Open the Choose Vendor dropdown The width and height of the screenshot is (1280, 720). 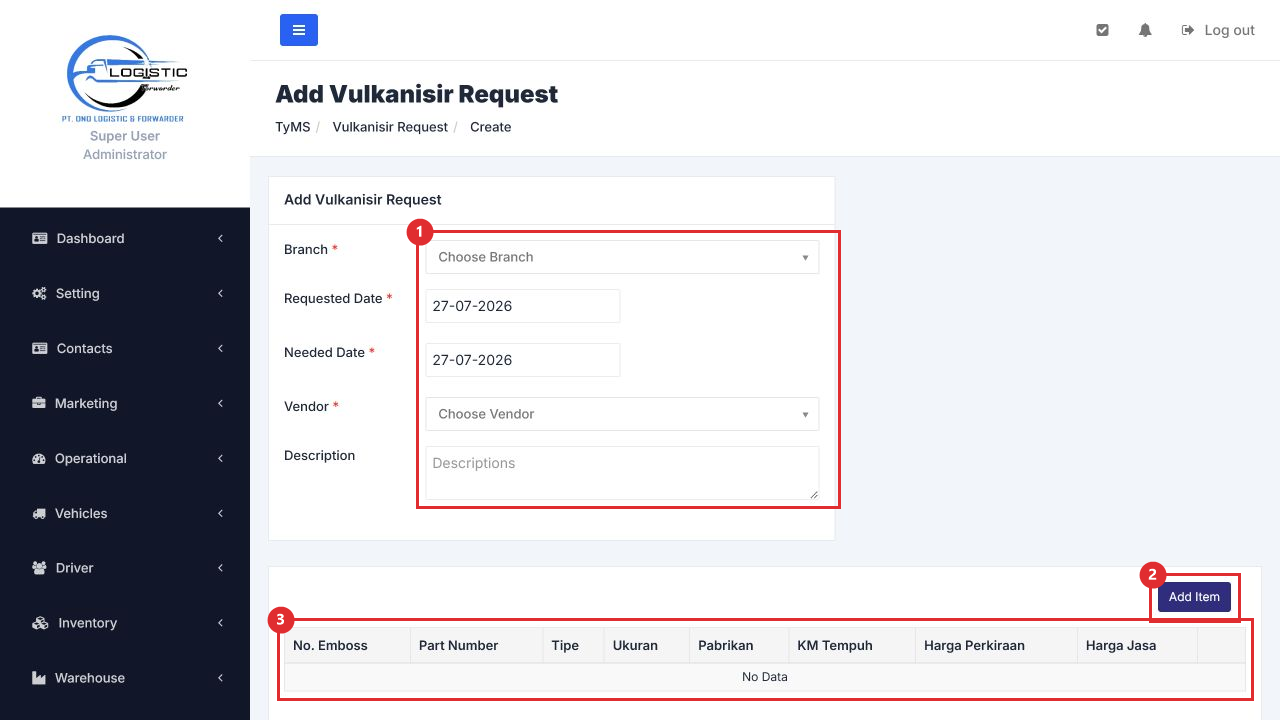(622, 414)
